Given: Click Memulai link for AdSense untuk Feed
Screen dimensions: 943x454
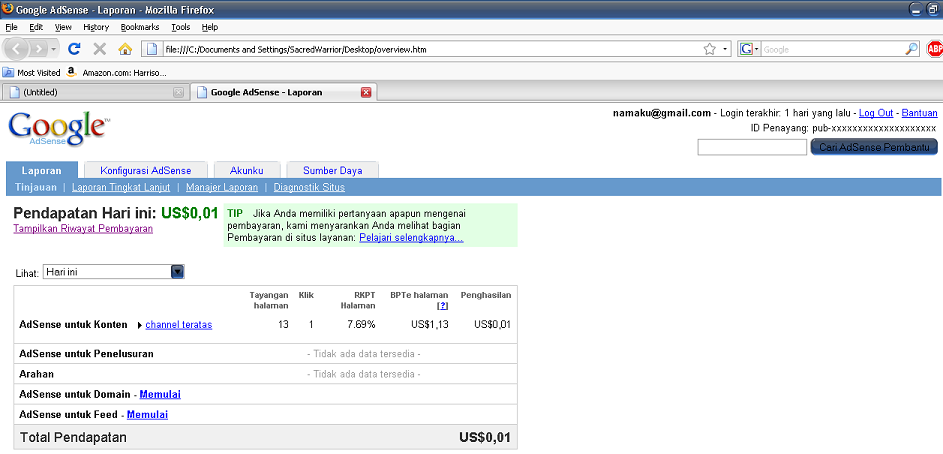Looking at the screenshot, I should pos(147,415).
